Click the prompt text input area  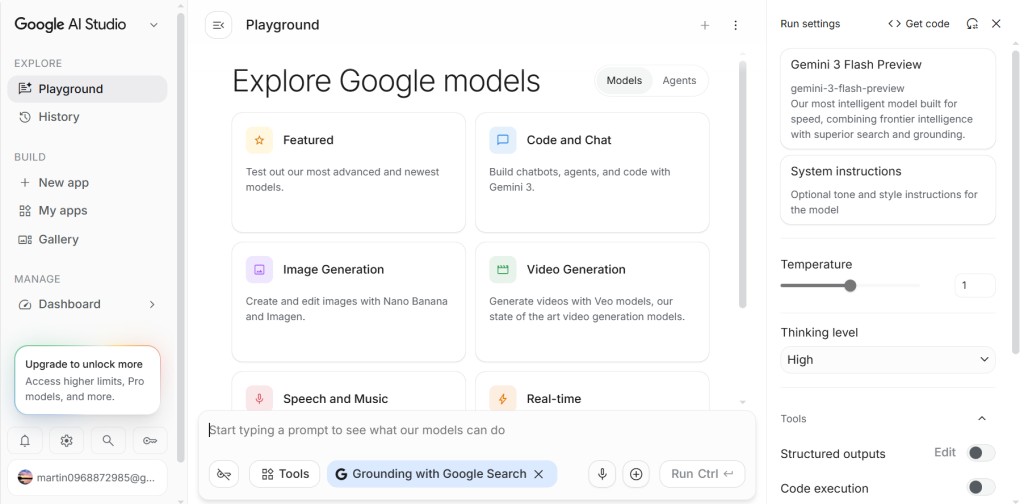pyautogui.click(x=477, y=430)
